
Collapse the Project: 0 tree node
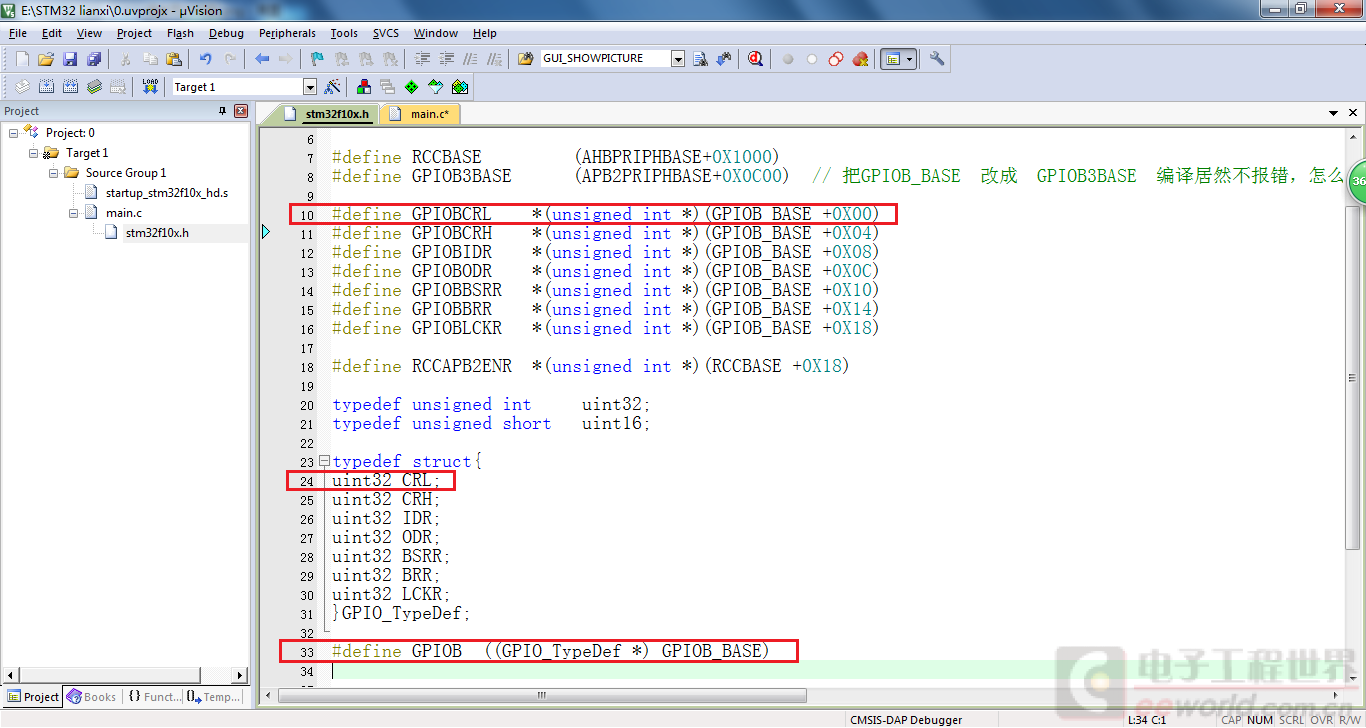[x=13, y=133]
